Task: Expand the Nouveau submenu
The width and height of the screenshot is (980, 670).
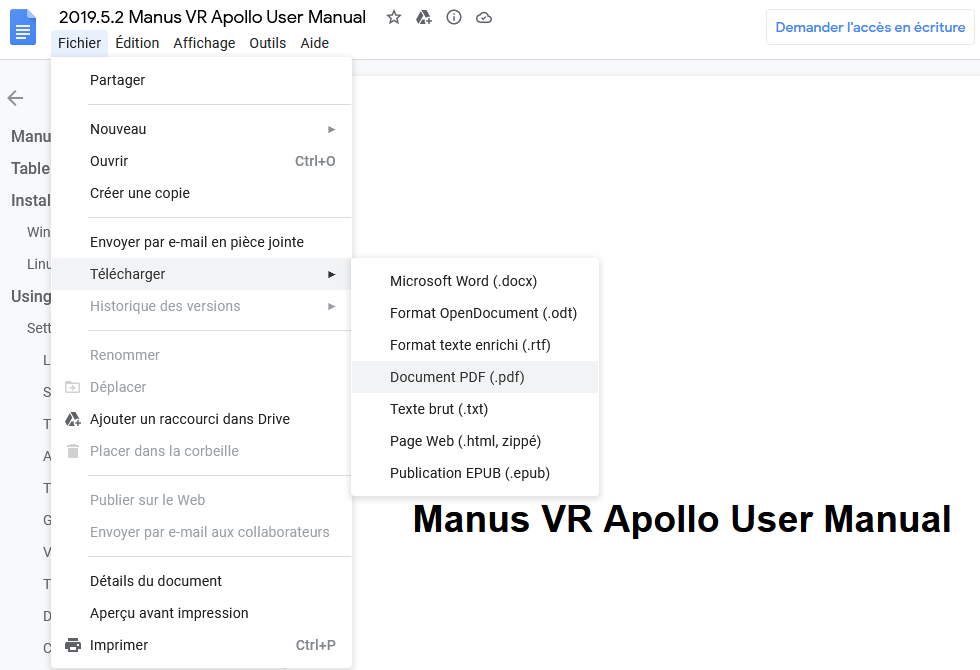Action: point(331,129)
